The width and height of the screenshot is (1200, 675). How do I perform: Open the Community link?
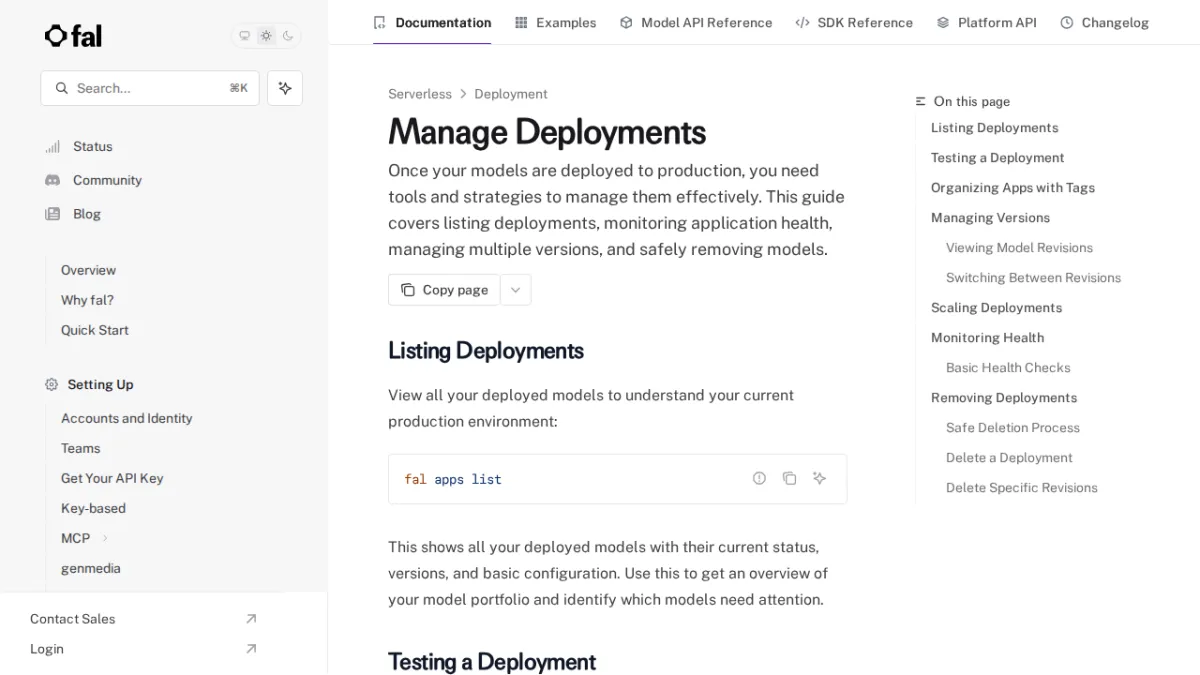pyautogui.click(x=107, y=180)
